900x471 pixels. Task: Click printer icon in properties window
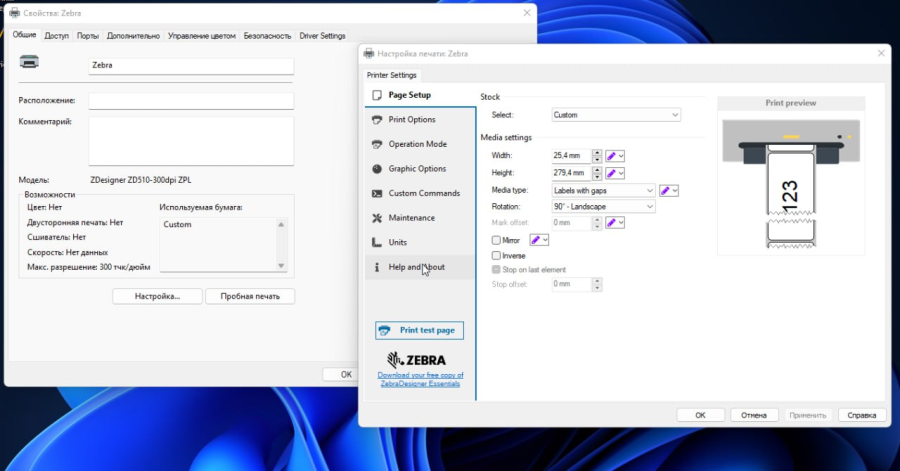pos(29,61)
